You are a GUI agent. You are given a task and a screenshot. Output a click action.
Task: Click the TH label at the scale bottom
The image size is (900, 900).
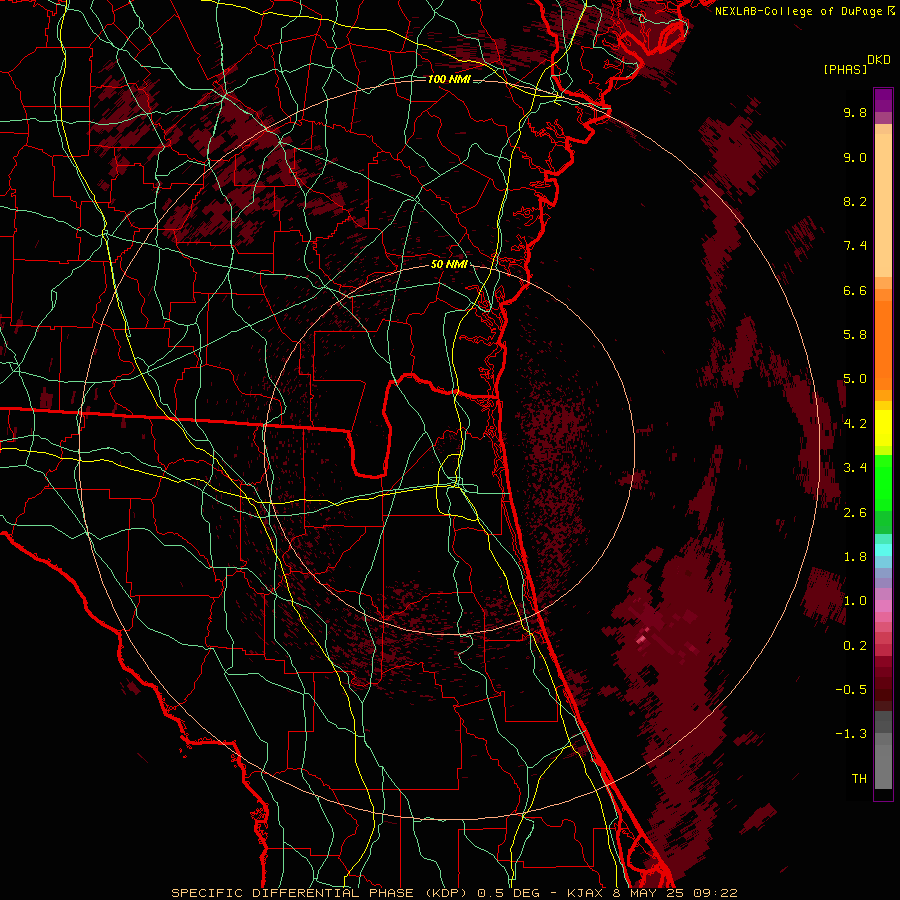click(859, 779)
